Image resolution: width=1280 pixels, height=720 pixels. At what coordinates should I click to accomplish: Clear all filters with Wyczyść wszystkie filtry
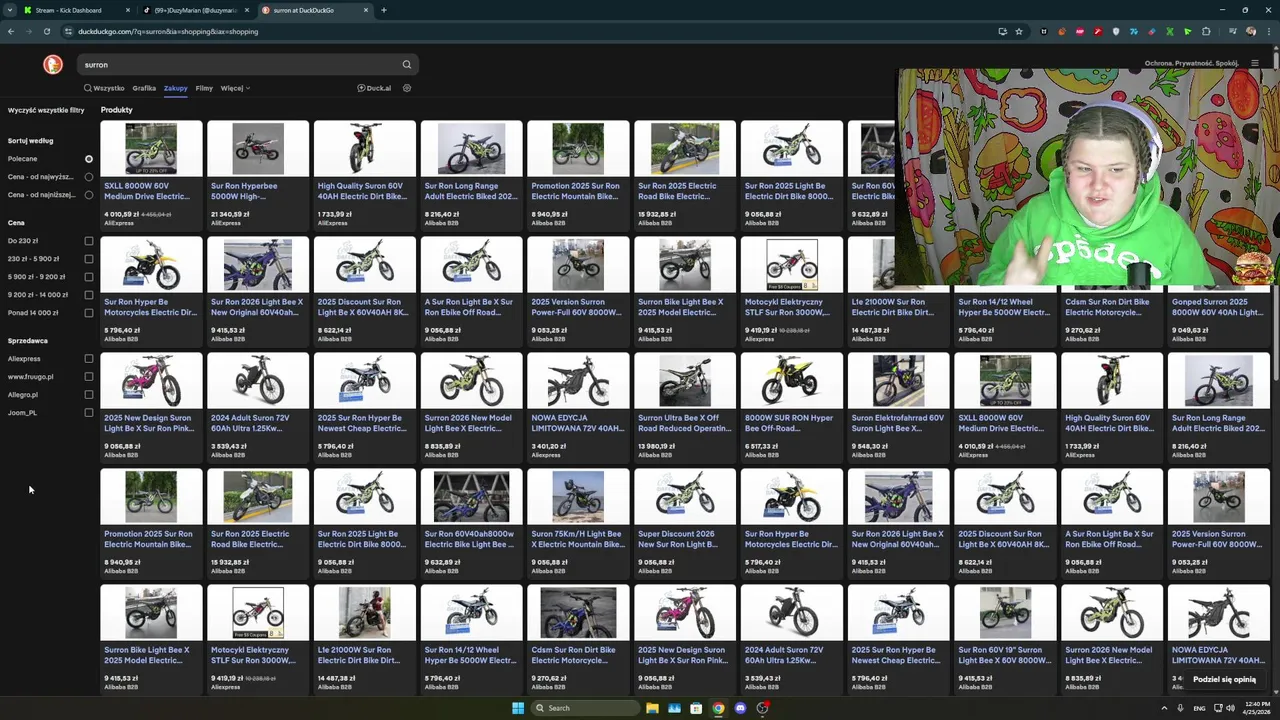46,111
